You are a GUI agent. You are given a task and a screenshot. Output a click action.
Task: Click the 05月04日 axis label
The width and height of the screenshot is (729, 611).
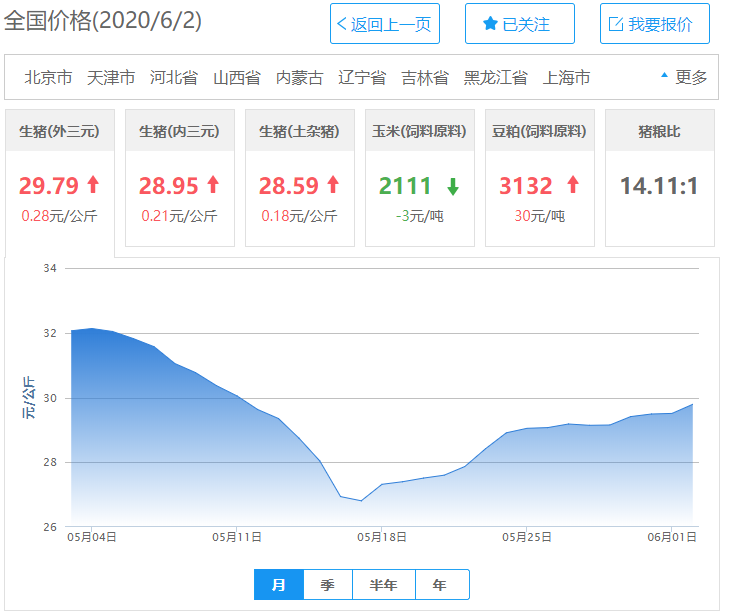coord(92,538)
